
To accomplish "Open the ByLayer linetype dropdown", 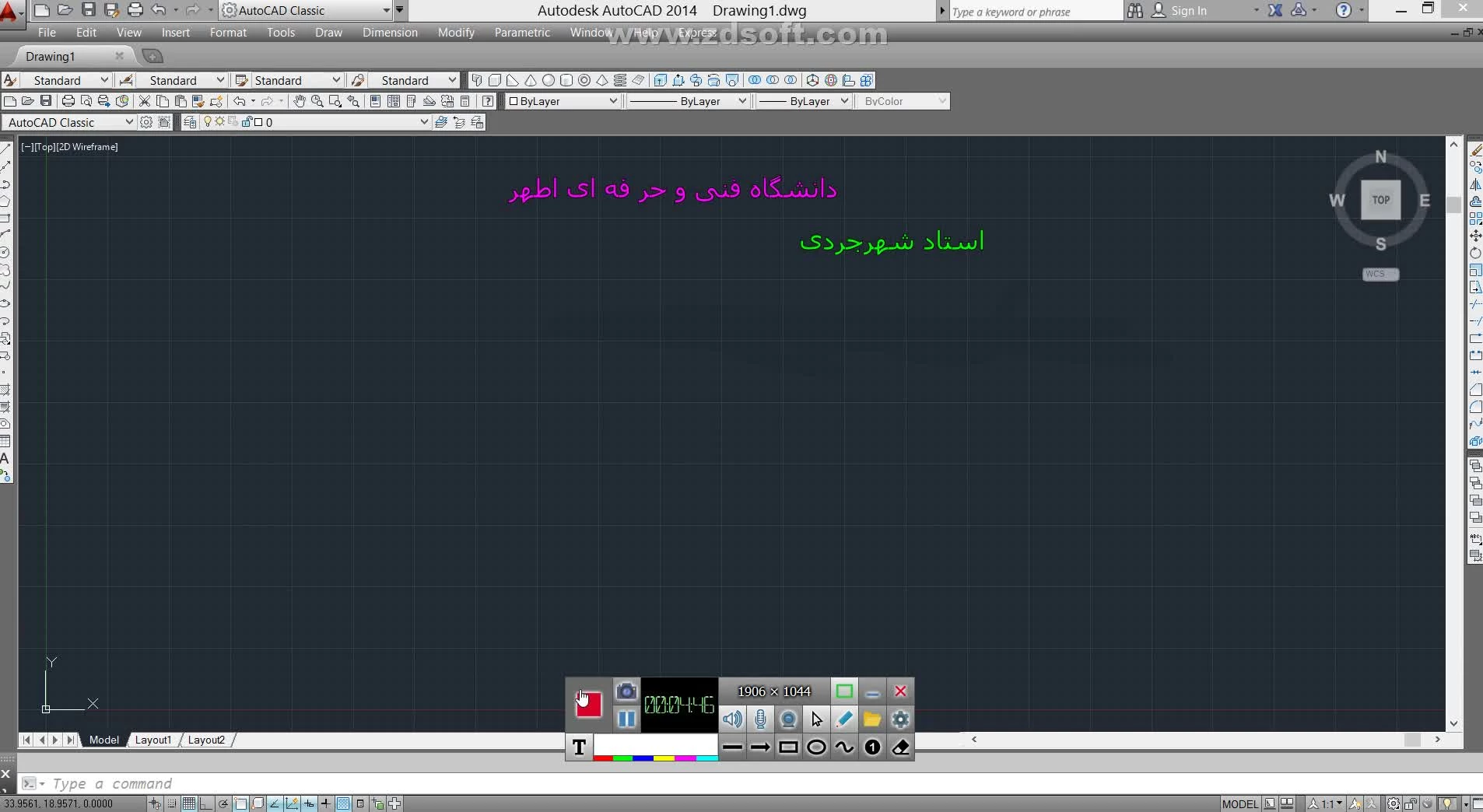I will 742,101.
